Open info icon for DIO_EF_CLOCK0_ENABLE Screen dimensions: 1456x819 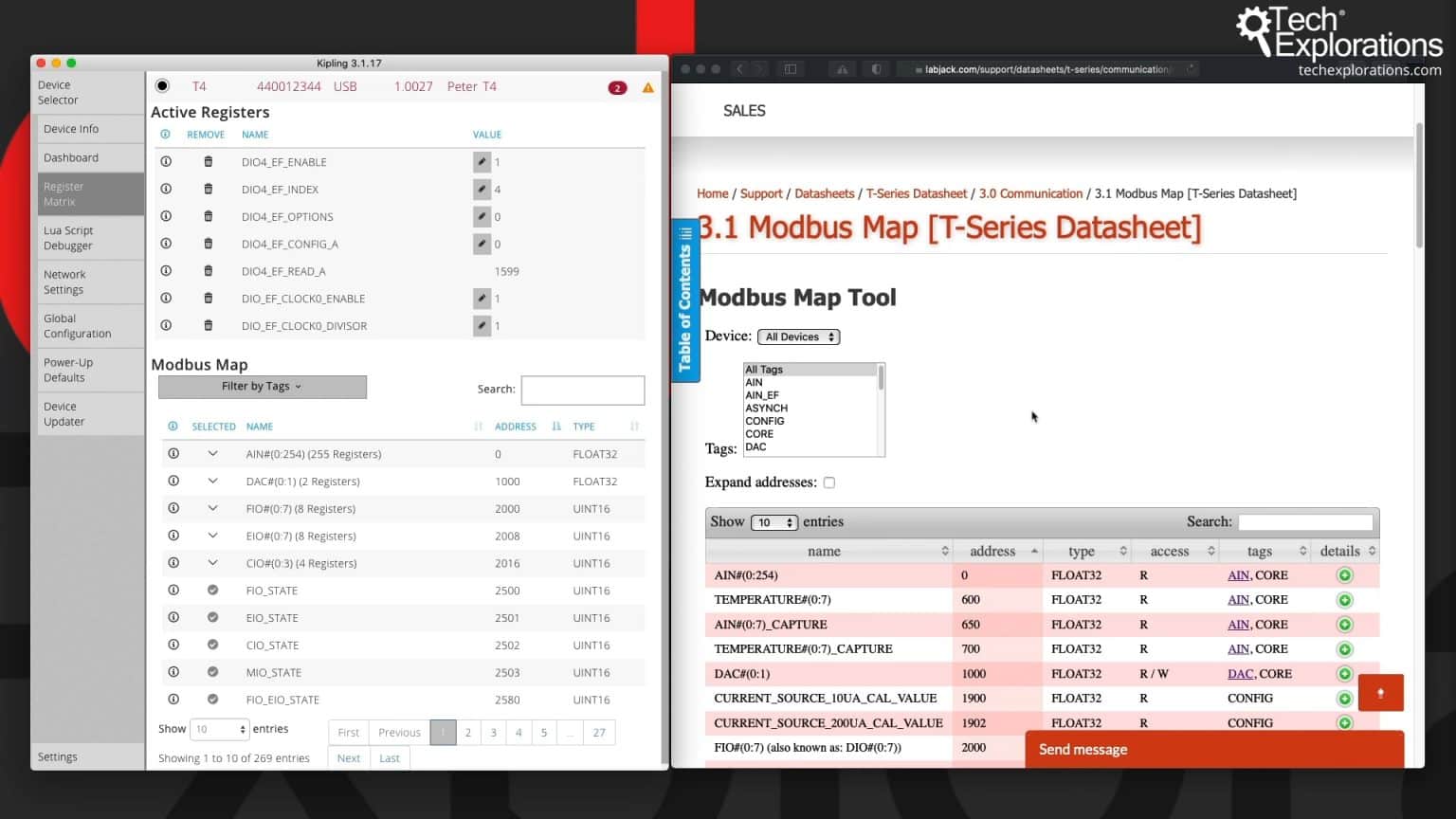tap(166, 299)
